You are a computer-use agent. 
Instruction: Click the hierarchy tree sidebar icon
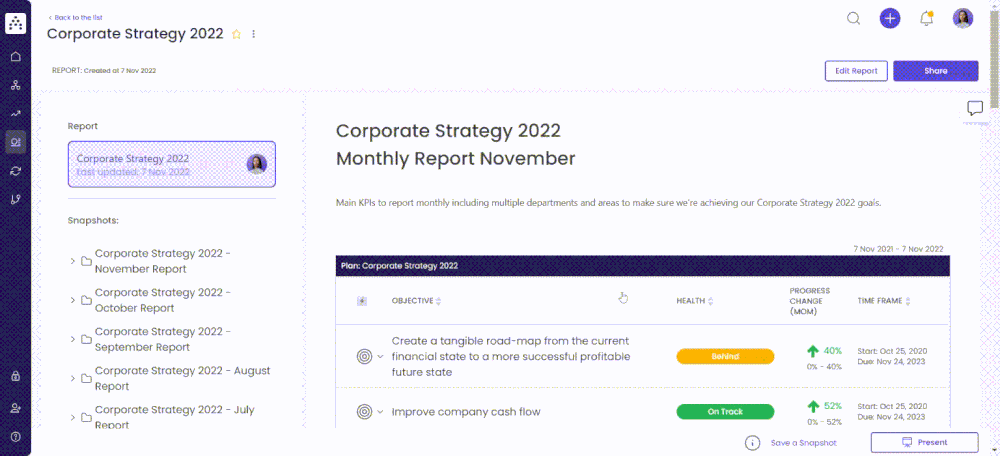click(15, 85)
